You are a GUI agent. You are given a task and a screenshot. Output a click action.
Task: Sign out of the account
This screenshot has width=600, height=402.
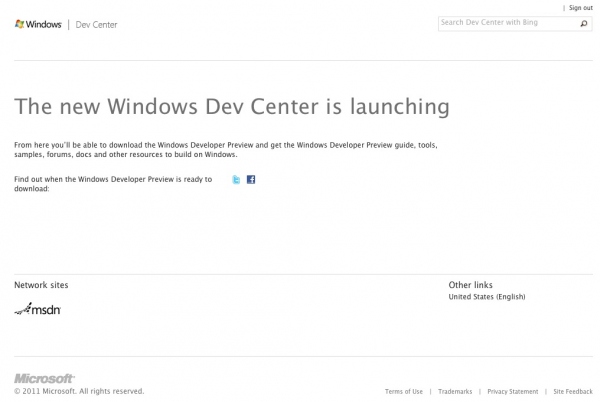(580, 8)
